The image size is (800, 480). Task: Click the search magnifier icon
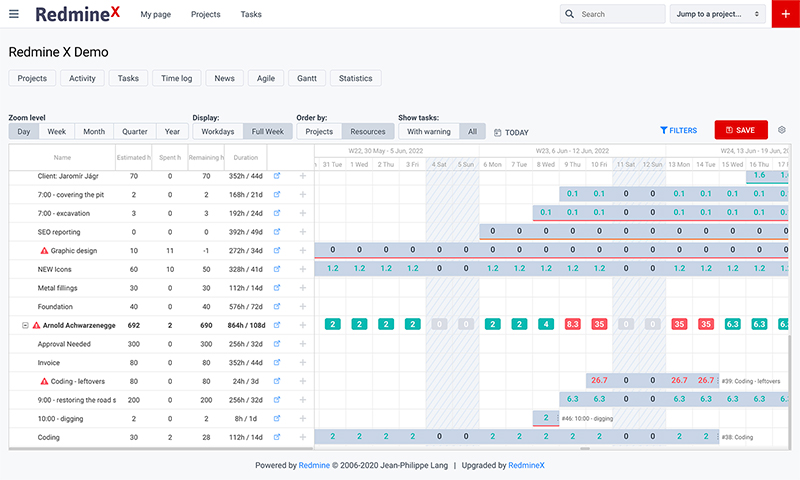tap(570, 14)
